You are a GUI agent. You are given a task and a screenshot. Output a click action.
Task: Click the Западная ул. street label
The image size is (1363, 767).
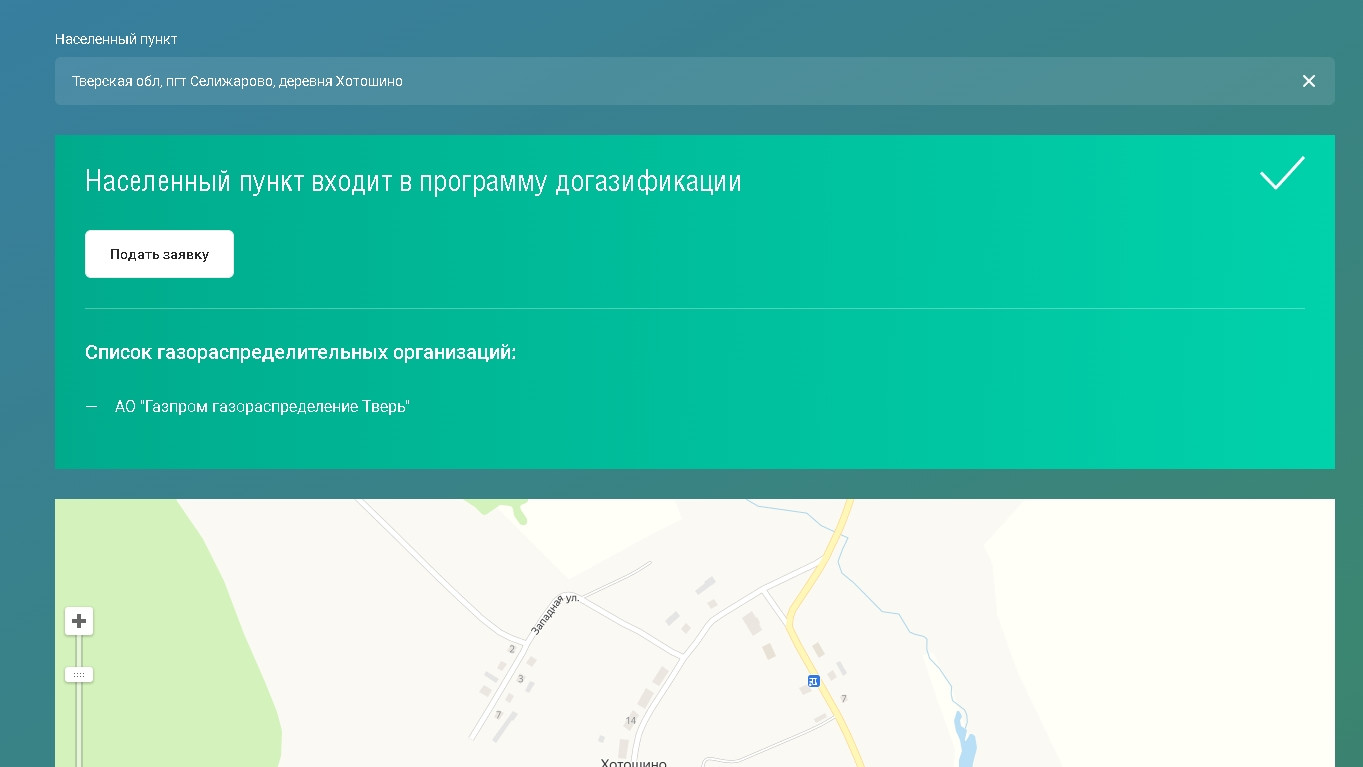tap(555, 614)
